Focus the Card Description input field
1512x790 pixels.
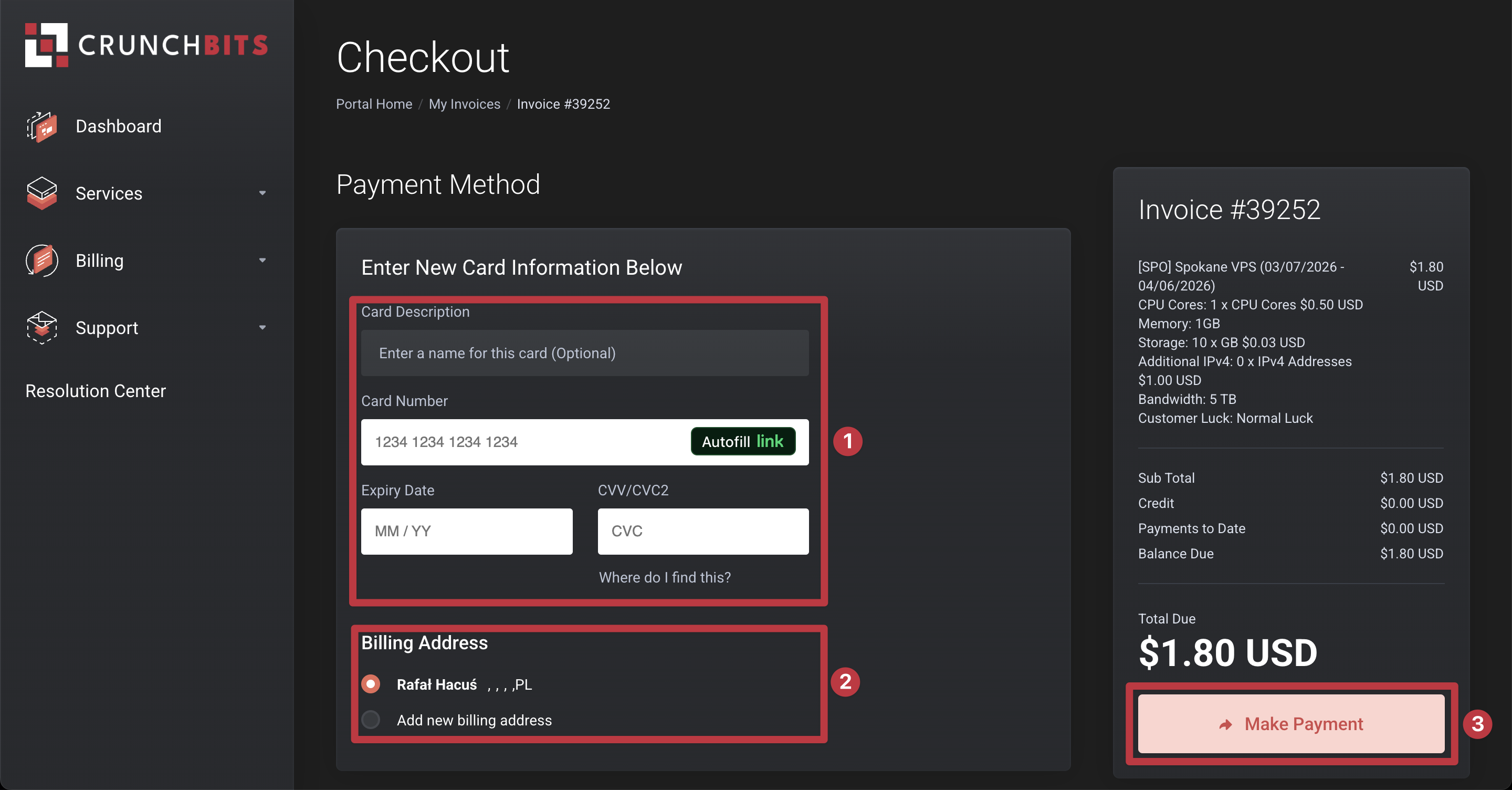click(x=585, y=353)
